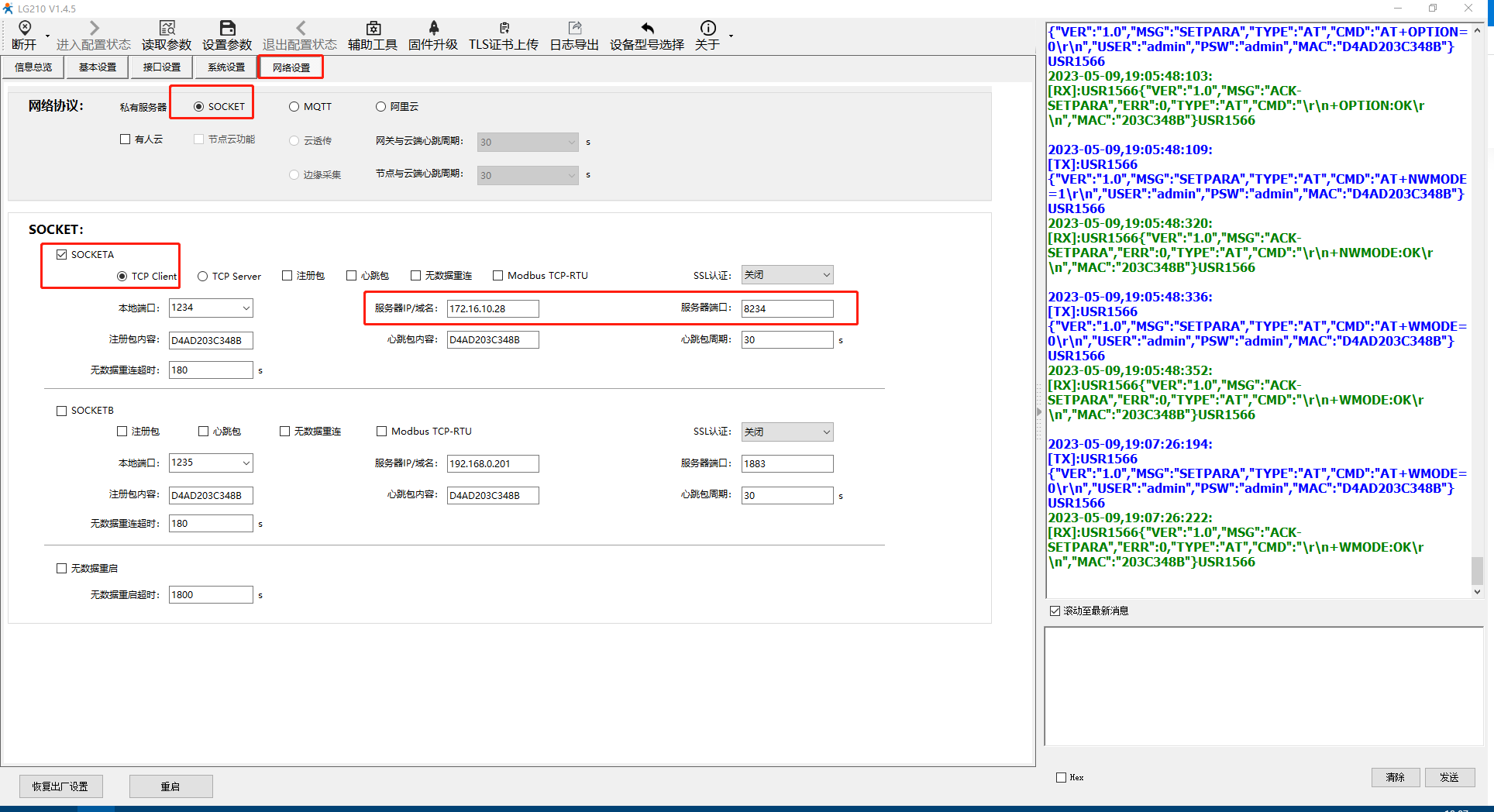Click the 断开 disconnect toolbar icon

[x=24, y=29]
